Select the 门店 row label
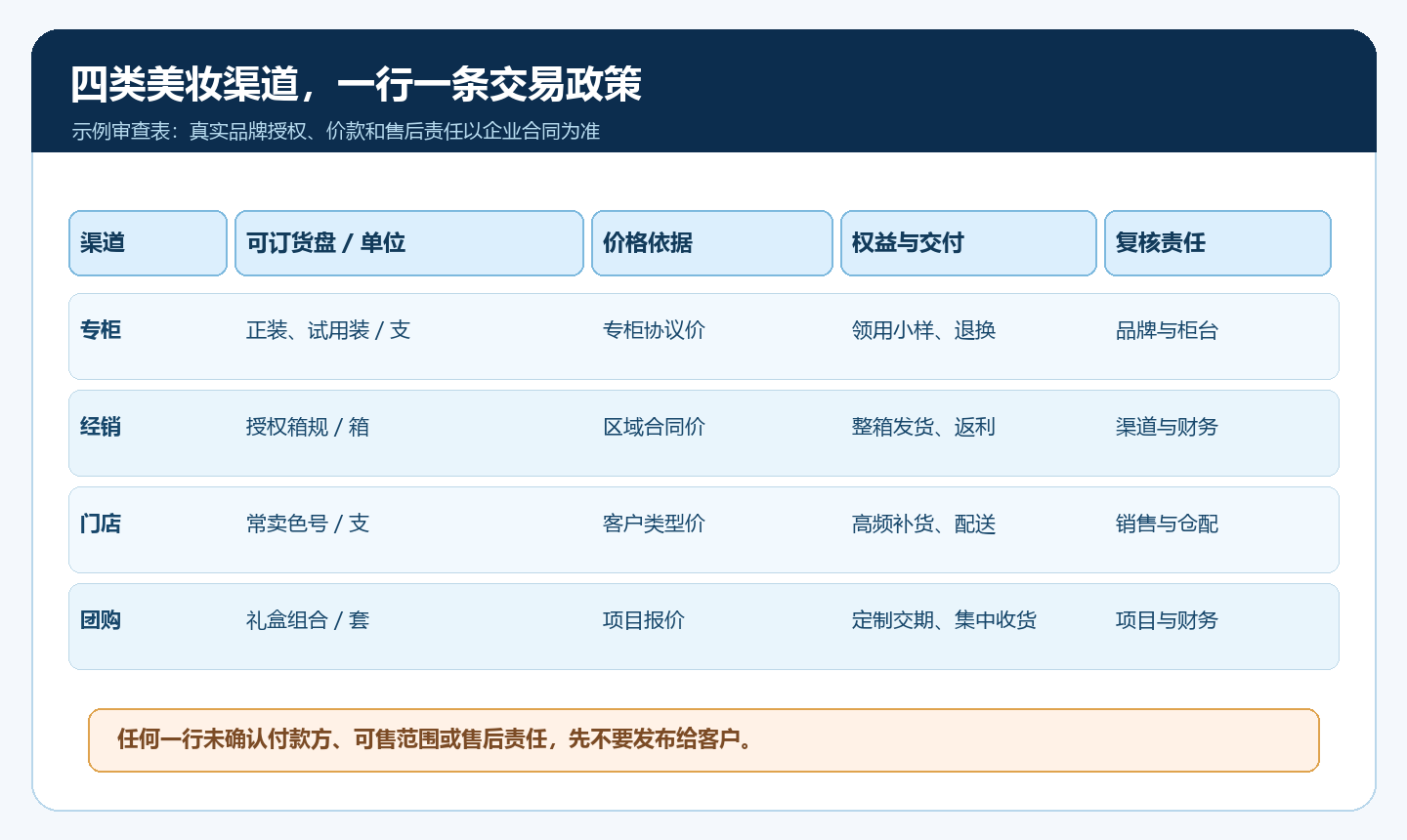This screenshot has height=840, width=1407. [101, 524]
